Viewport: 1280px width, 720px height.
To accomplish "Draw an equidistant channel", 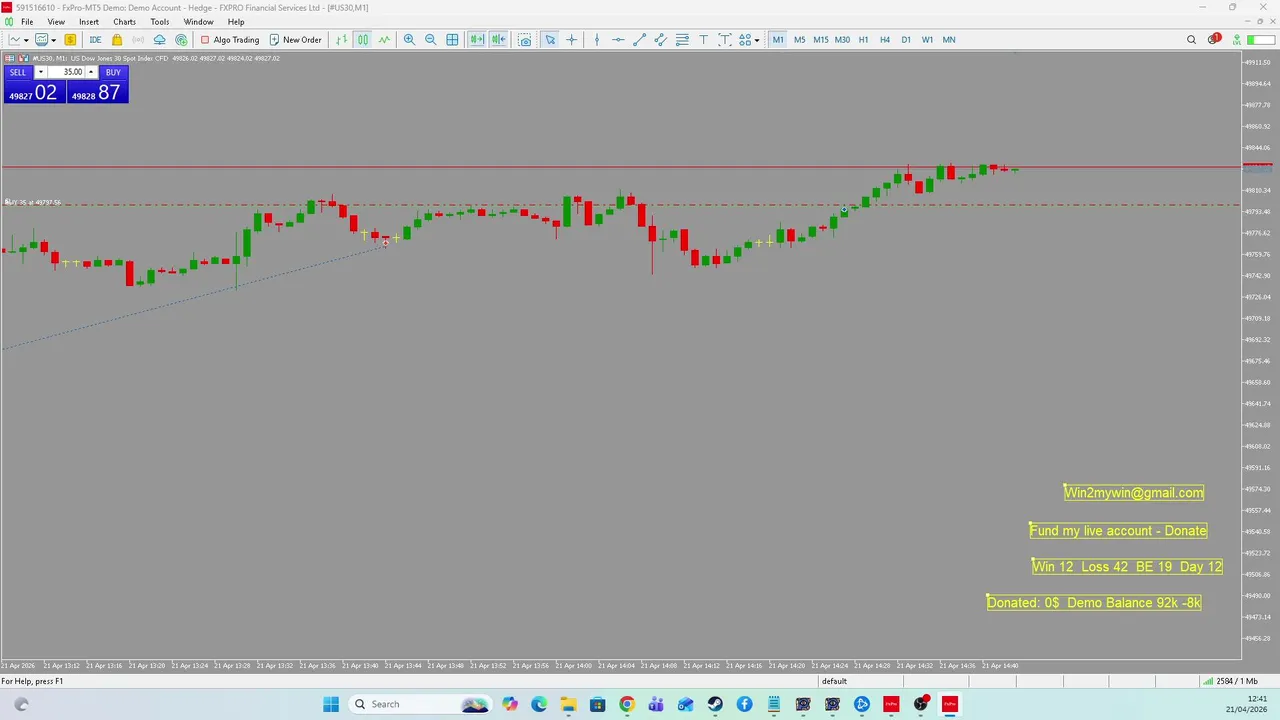I will pos(660,40).
